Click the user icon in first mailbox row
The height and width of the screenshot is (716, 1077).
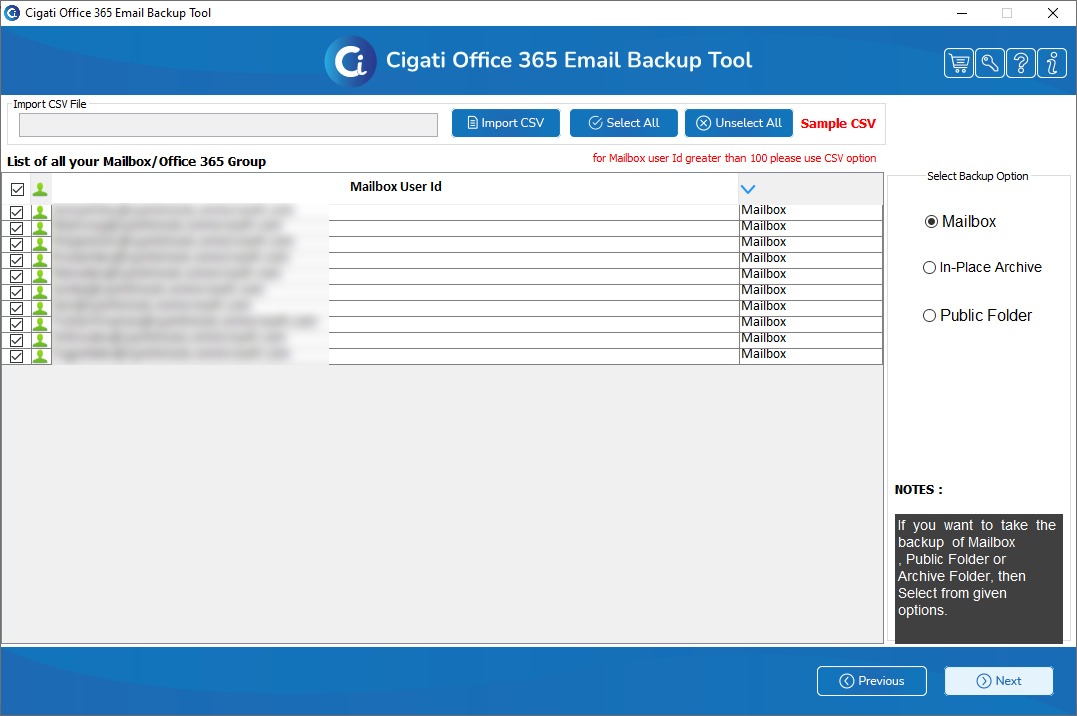point(41,212)
